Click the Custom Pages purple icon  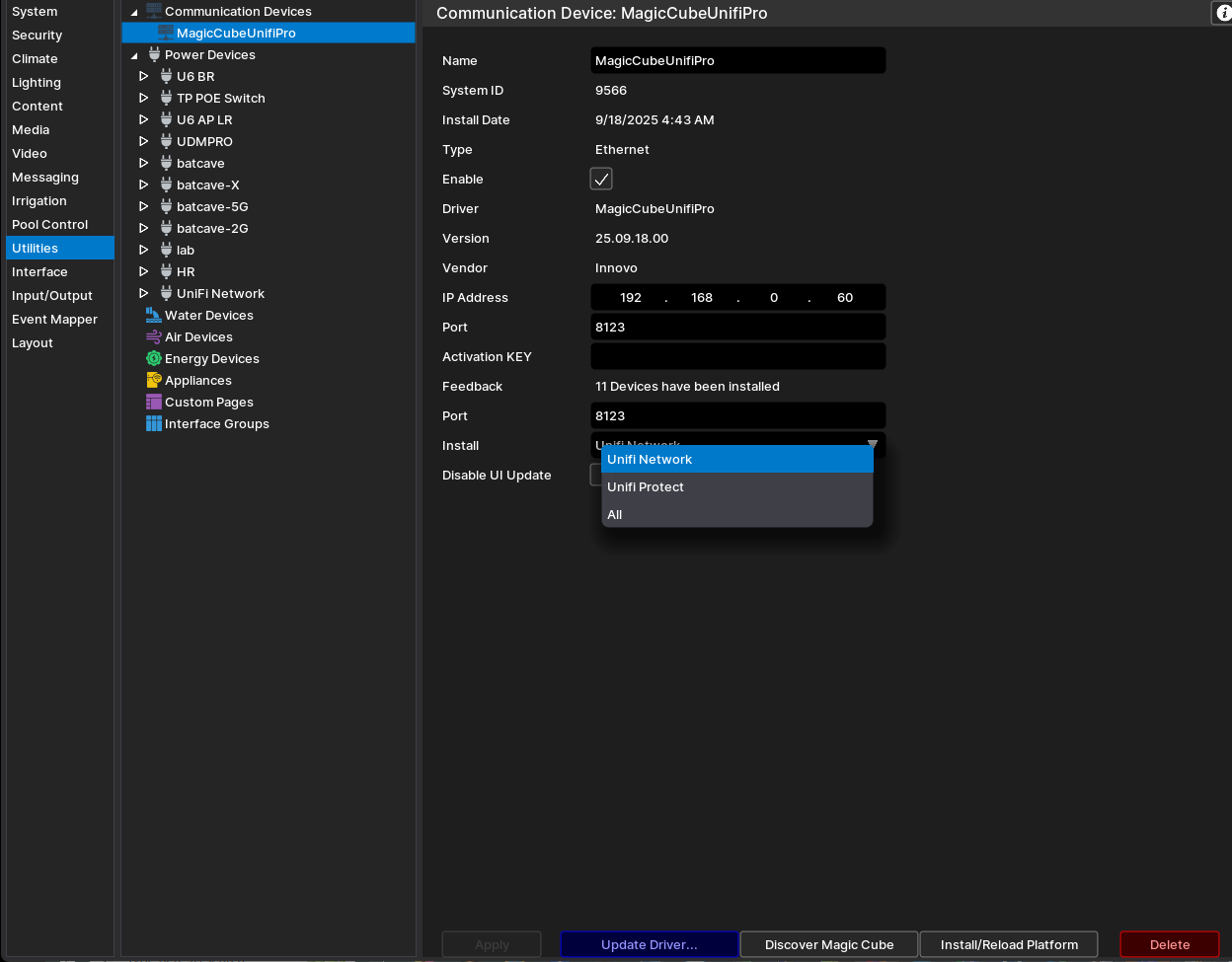(x=153, y=403)
